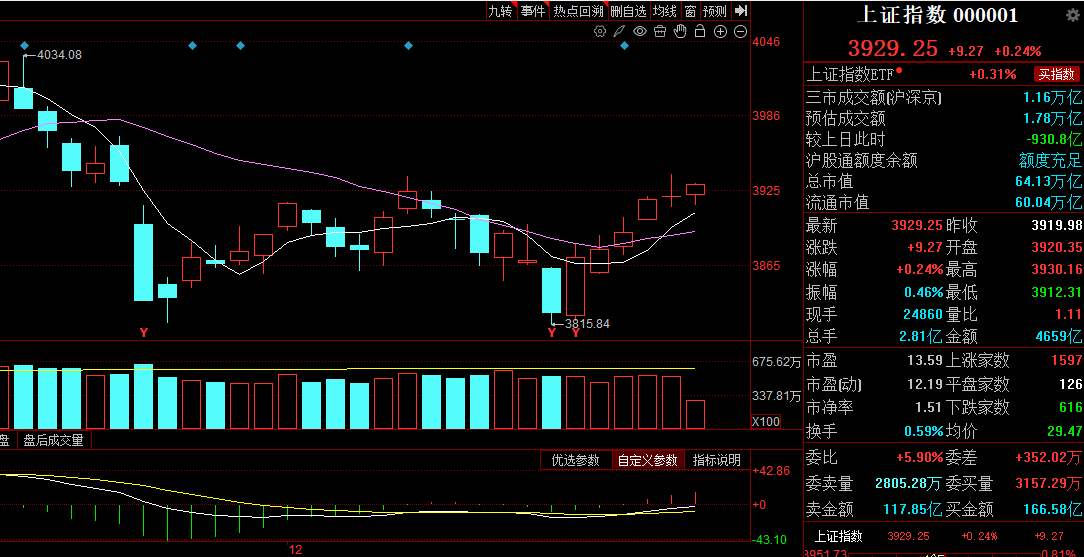Toggle the eye visibility icon on chart
The width and height of the screenshot is (1084, 557).
click(x=640, y=32)
